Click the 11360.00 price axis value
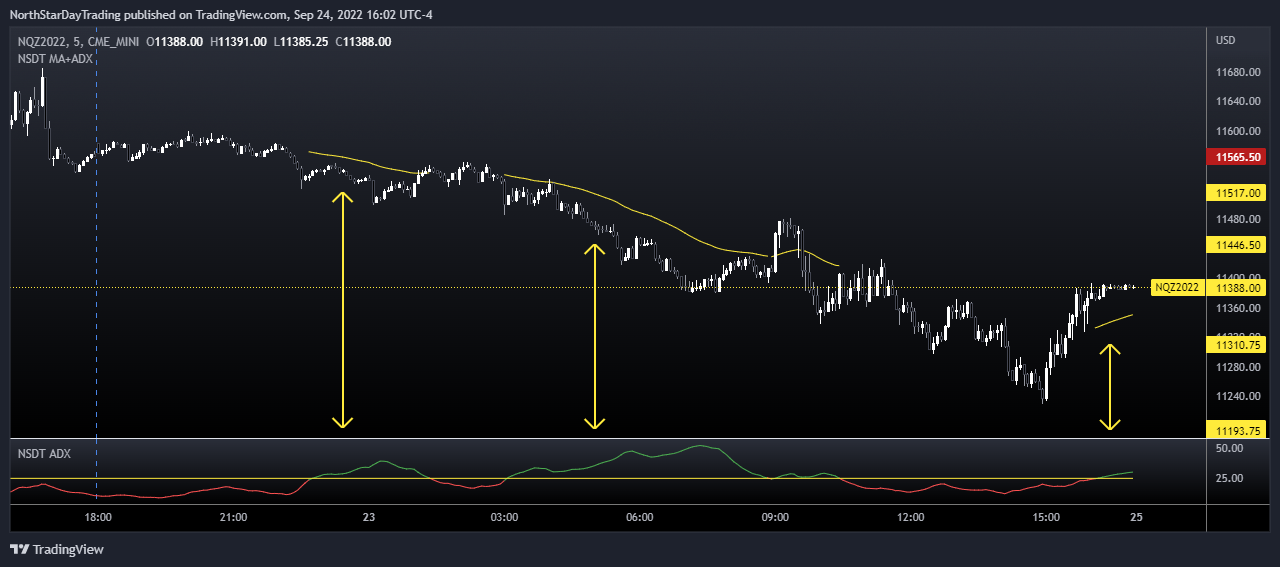This screenshot has width=1280, height=567. click(x=1236, y=308)
